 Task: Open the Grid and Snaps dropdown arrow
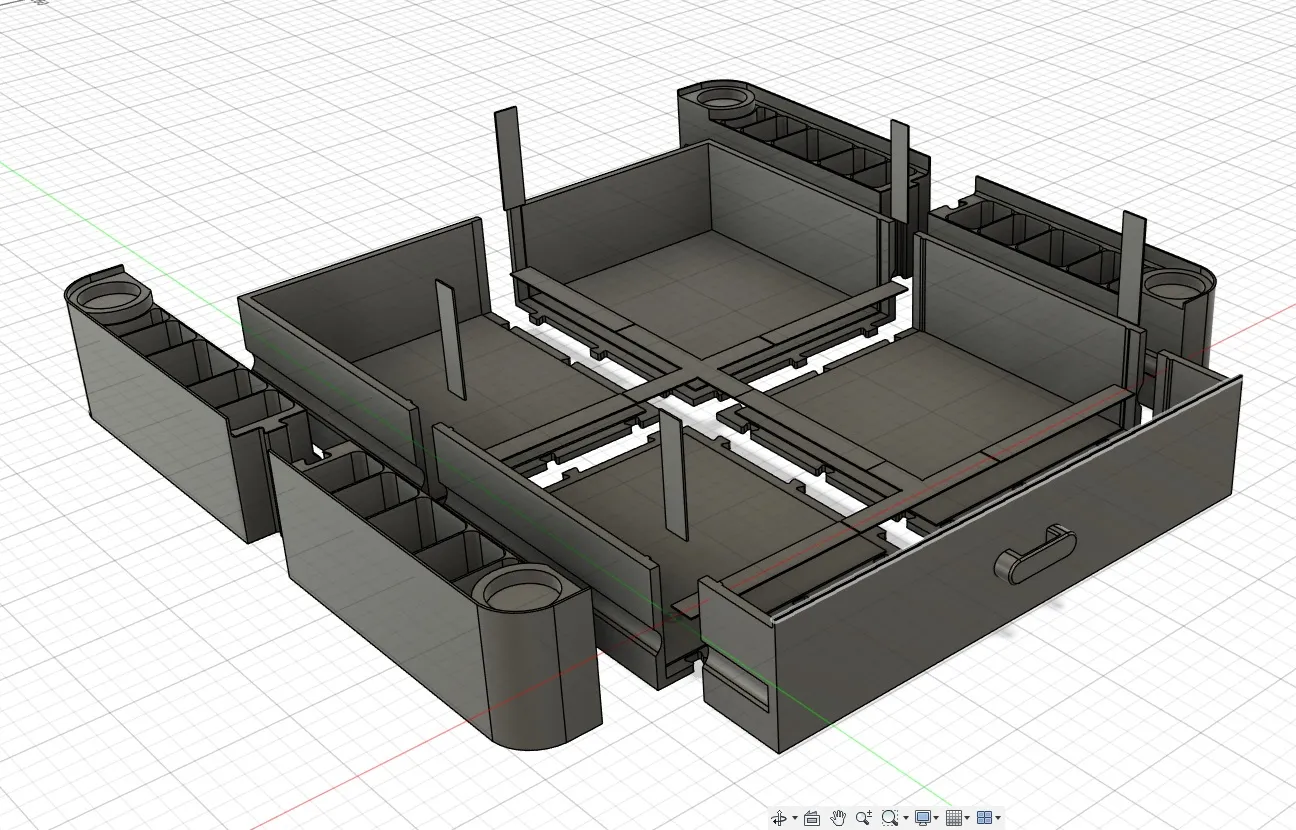(x=967, y=817)
